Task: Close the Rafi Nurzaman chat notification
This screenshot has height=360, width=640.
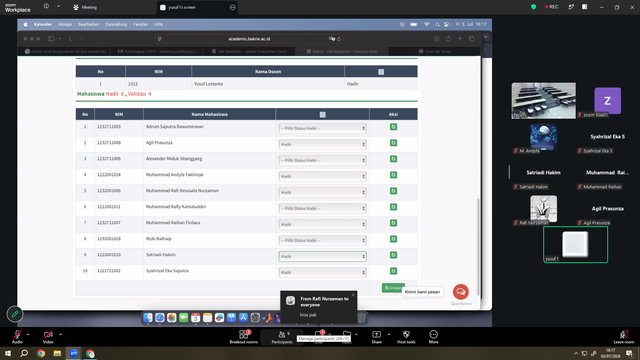Action: point(353,295)
